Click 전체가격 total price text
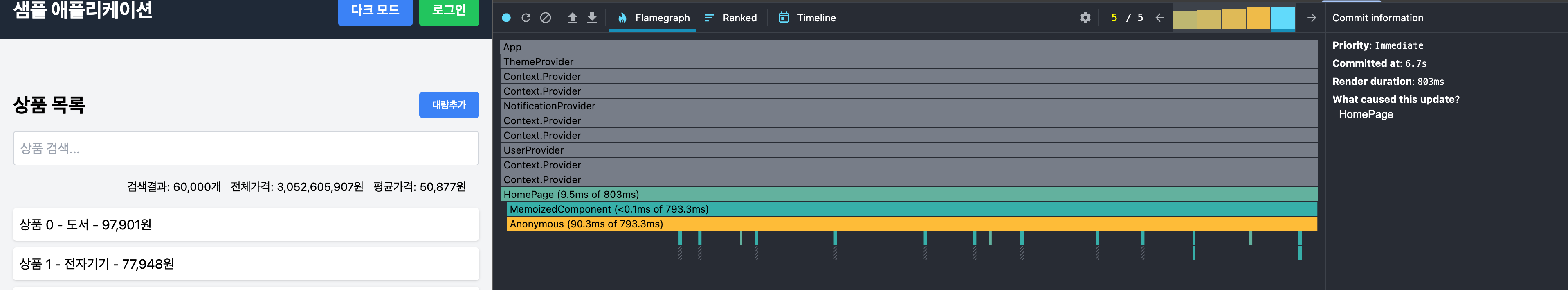This screenshot has height=290, width=1568. 297,187
